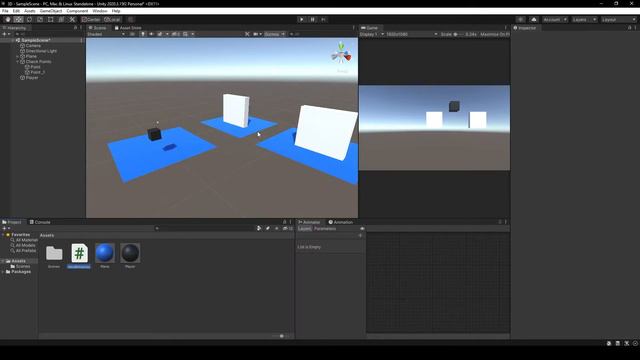This screenshot has height=360, width=640.
Task: Toggle hidden objects count in Scene toolbar
Action: [176, 34]
